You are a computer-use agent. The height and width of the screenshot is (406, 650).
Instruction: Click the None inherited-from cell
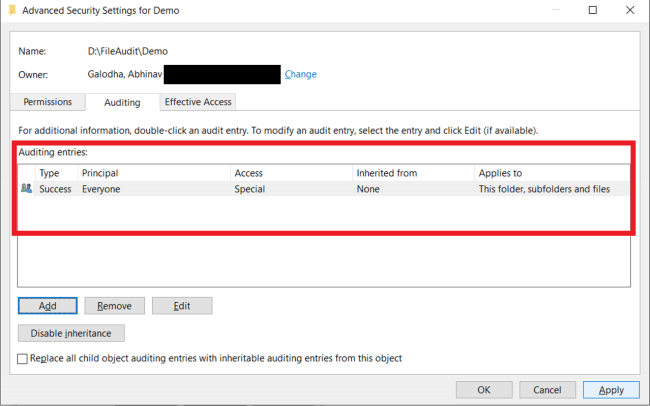point(368,189)
